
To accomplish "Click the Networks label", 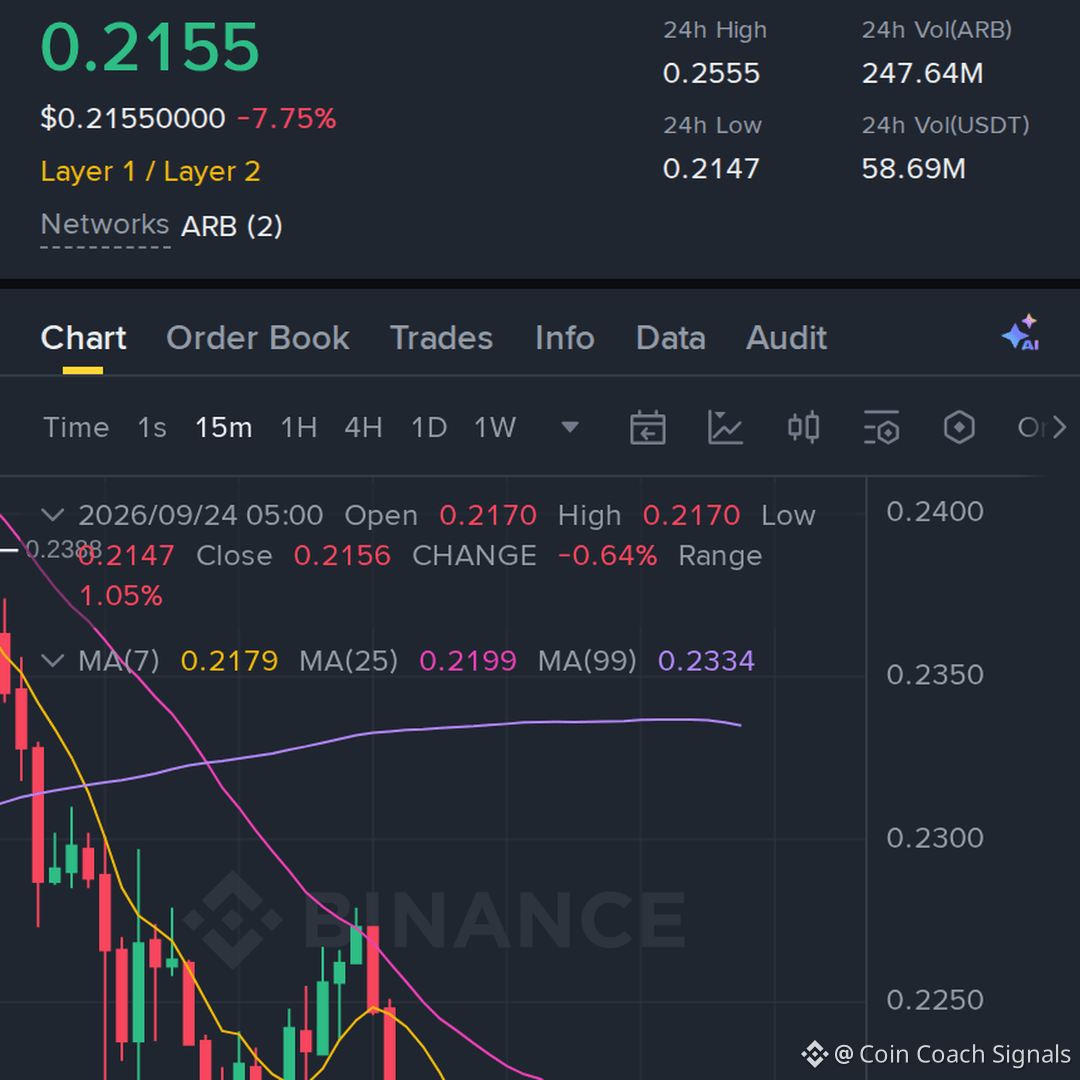I will [105, 225].
